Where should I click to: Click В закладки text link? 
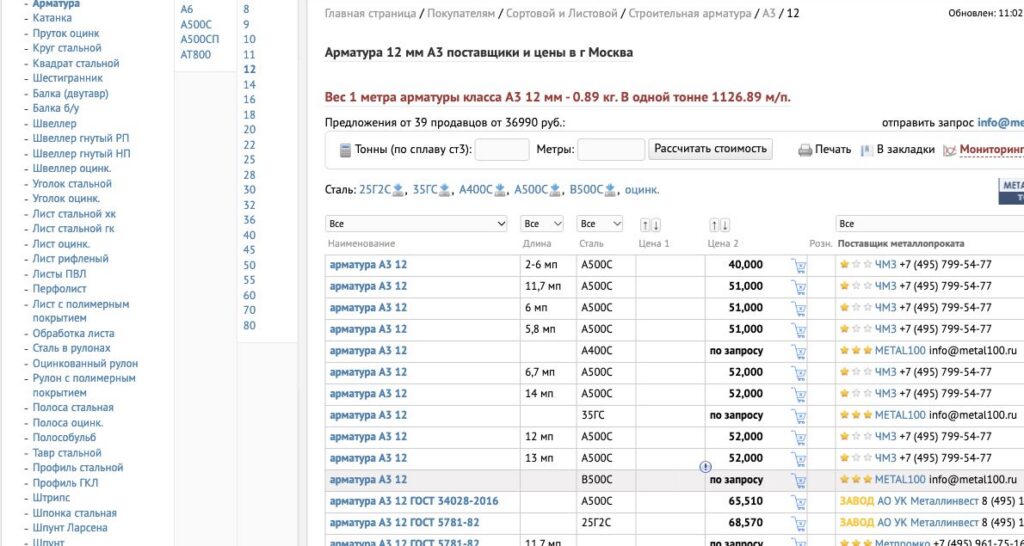click(906, 150)
